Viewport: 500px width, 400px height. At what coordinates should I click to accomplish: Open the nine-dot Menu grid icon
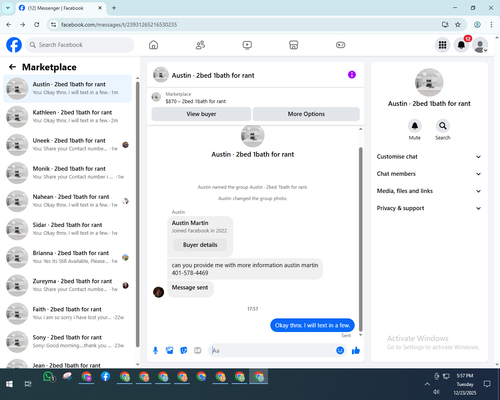(x=442, y=45)
